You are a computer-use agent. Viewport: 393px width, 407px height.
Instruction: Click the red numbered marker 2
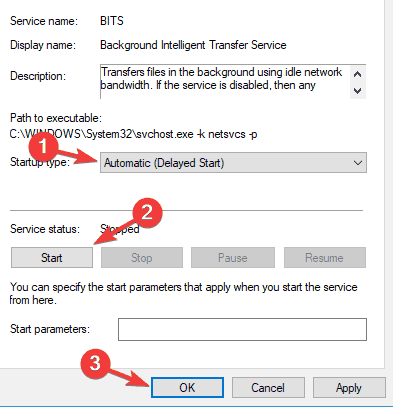point(147,213)
